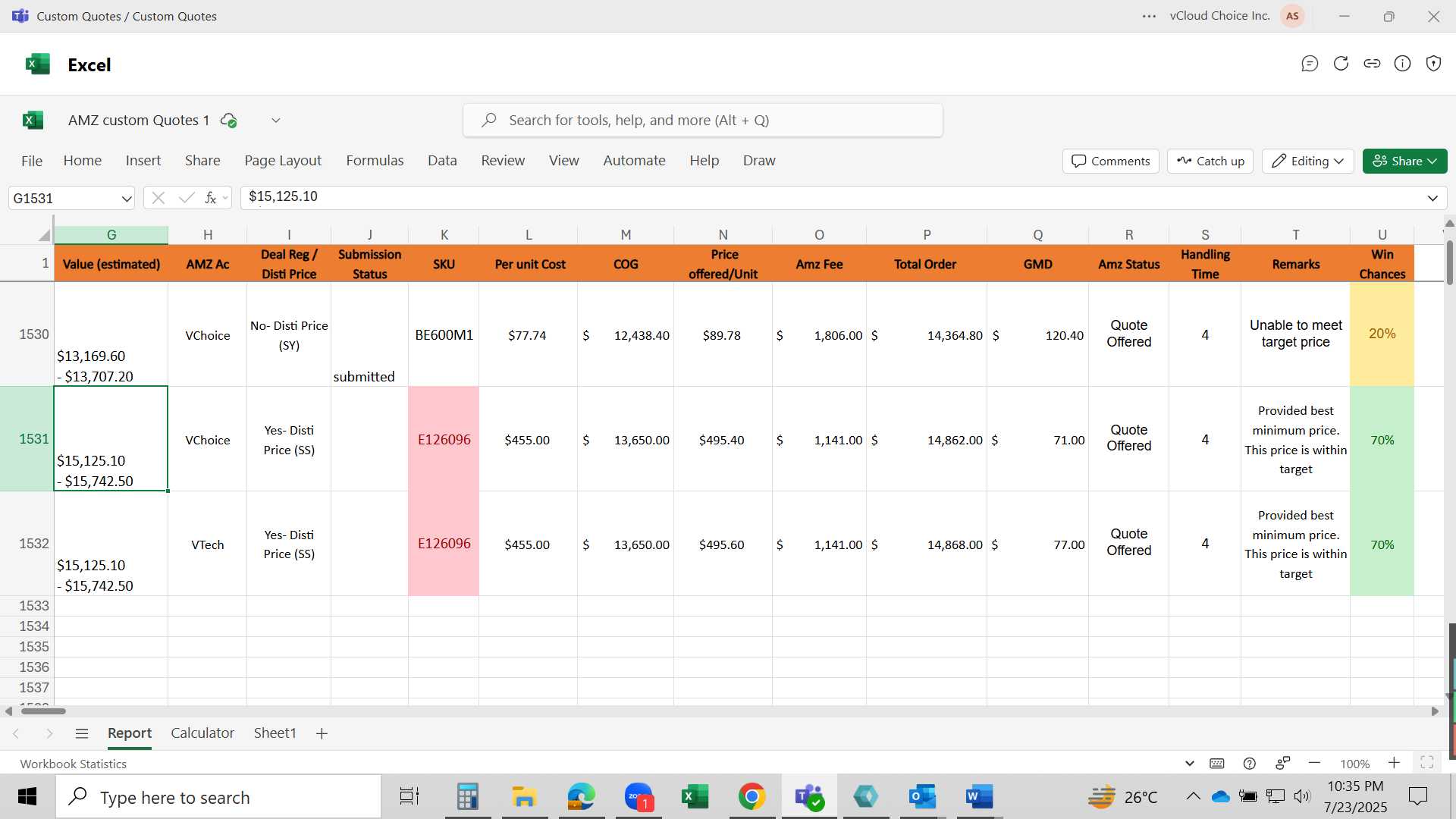The height and width of the screenshot is (819, 1456).
Task: Select column G header
Action: point(111,235)
